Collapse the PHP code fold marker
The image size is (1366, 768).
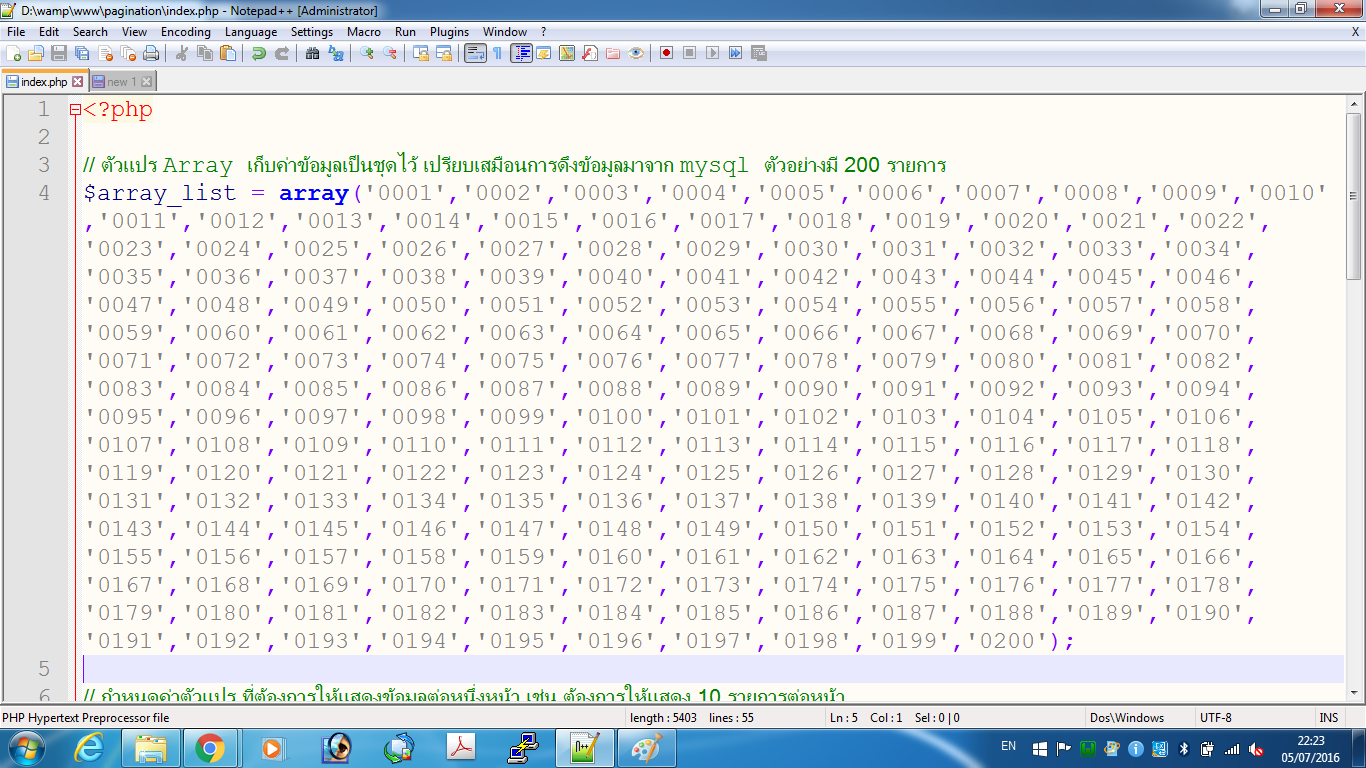(x=75, y=110)
